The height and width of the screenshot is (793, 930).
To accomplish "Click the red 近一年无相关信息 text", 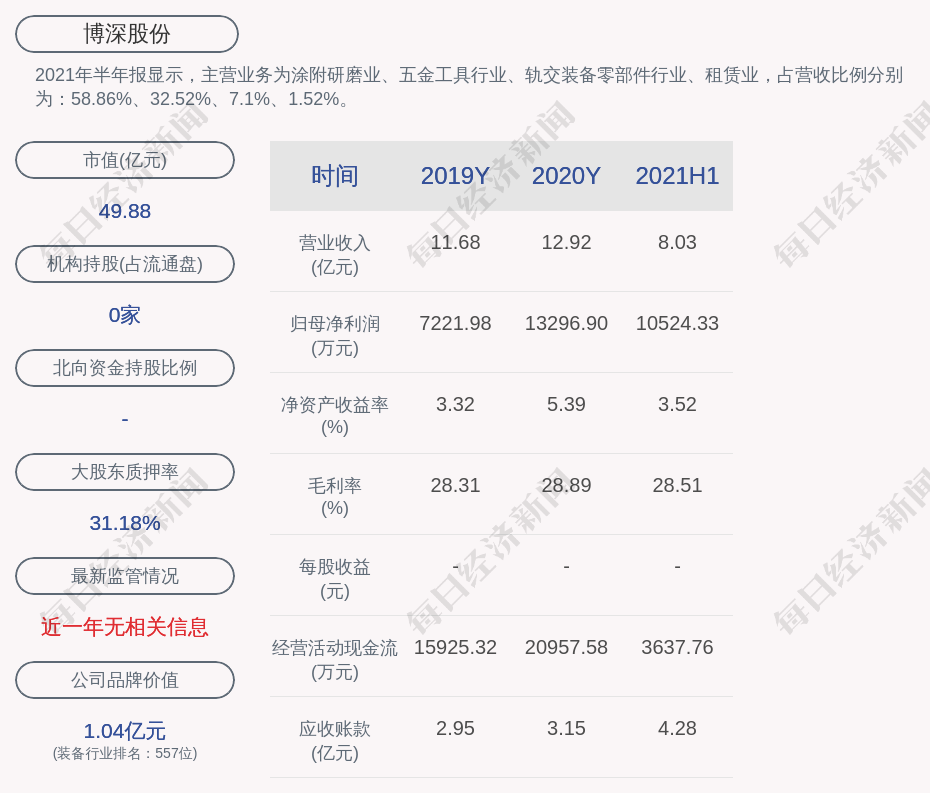I will [125, 627].
